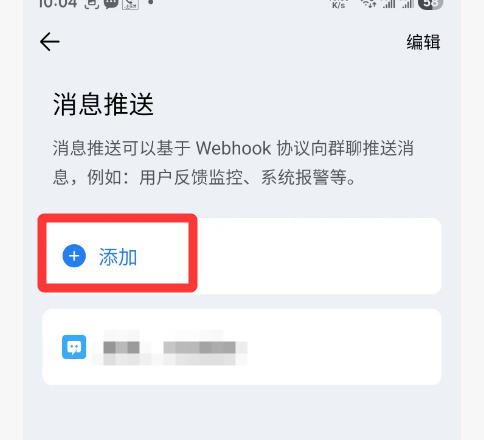Tap the message bubble notification icon

tap(111, 3)
